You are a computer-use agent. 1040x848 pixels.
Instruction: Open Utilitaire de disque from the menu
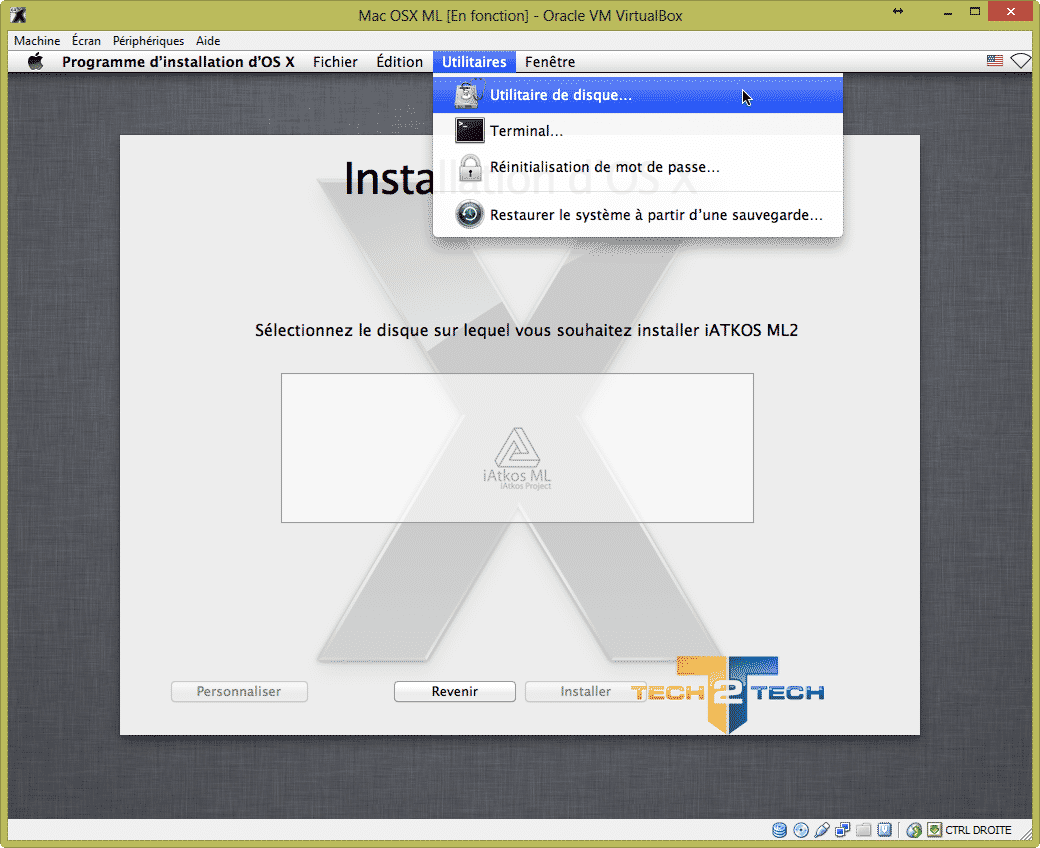(x=560, y=96)
